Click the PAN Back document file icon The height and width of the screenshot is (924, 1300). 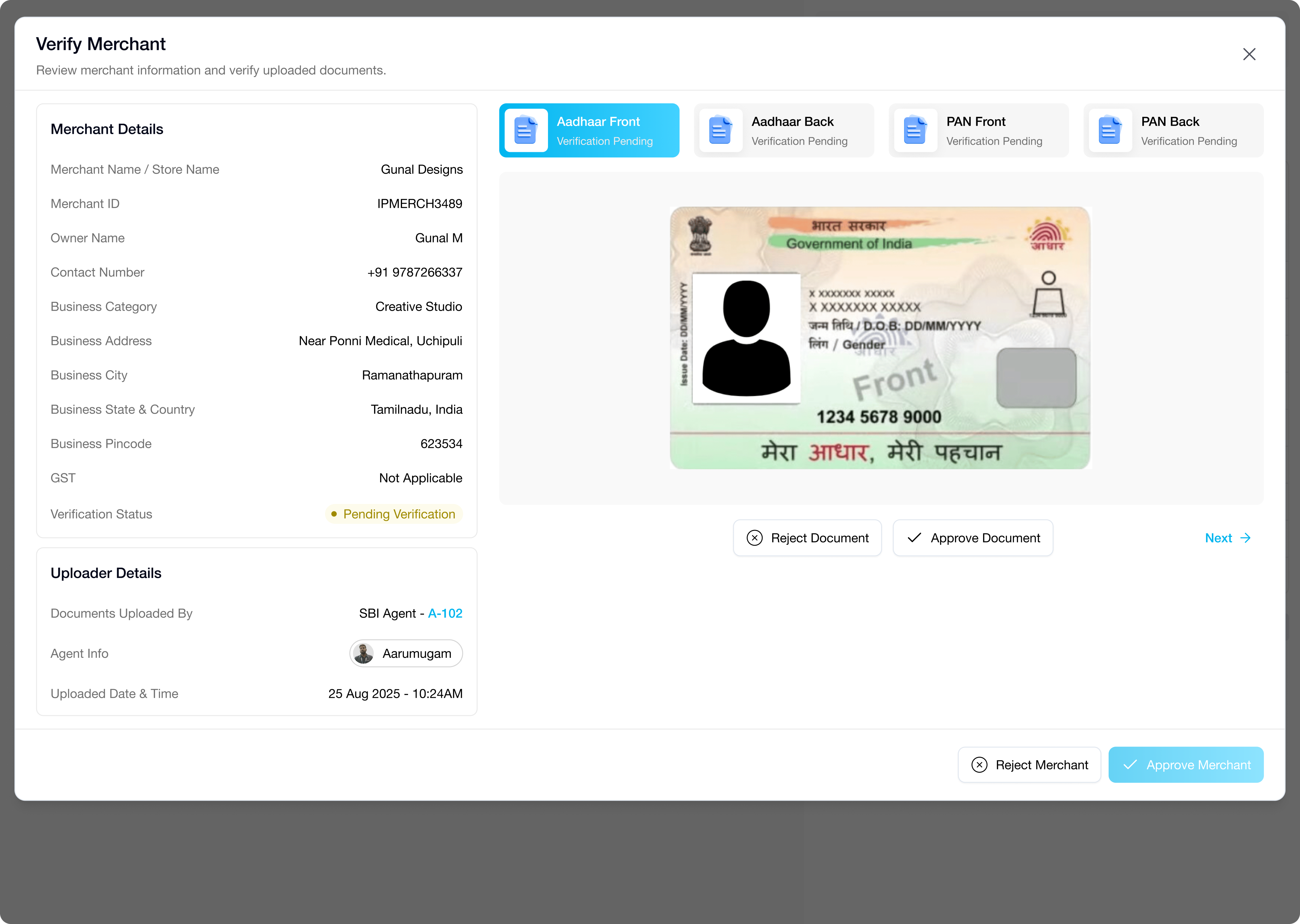tap(1110, 130)
